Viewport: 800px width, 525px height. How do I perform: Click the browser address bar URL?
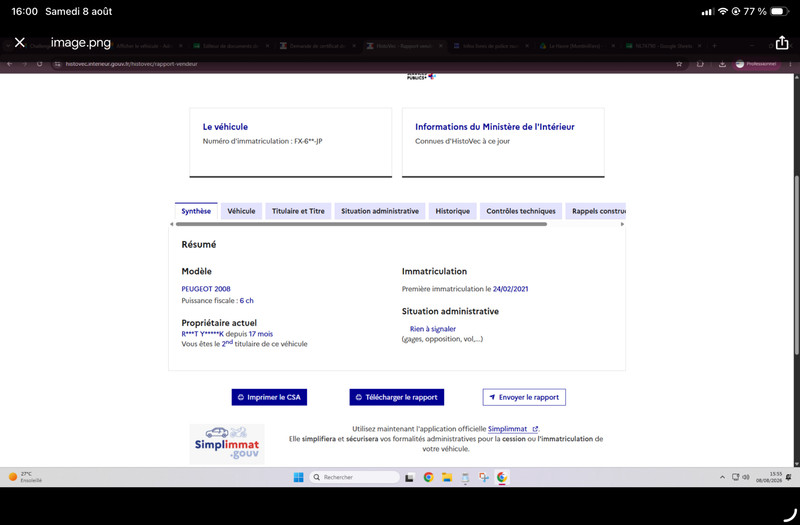click(x=131, y=64)
